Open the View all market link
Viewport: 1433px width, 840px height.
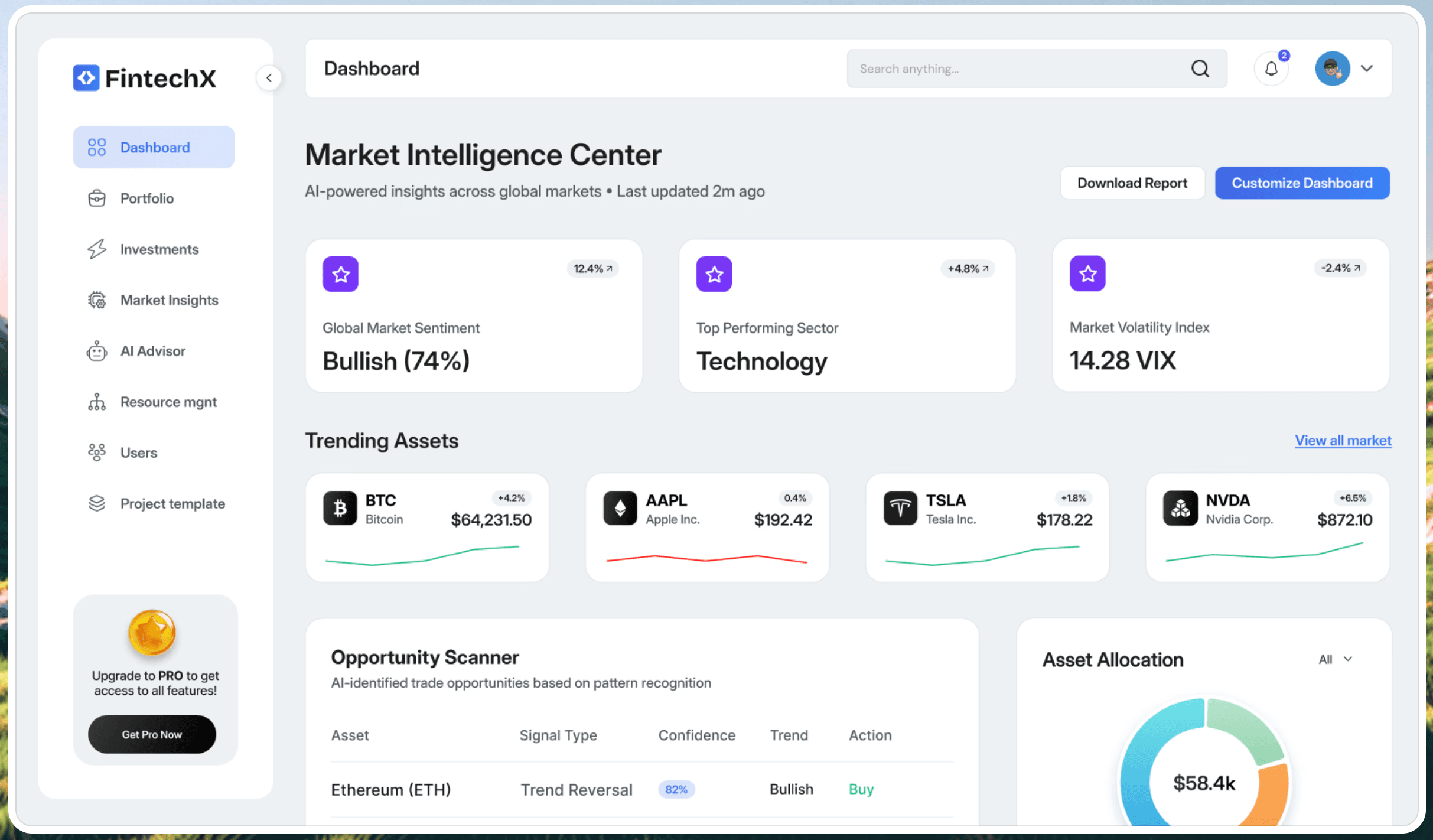pyautogui.click(x=1343, y=441)
